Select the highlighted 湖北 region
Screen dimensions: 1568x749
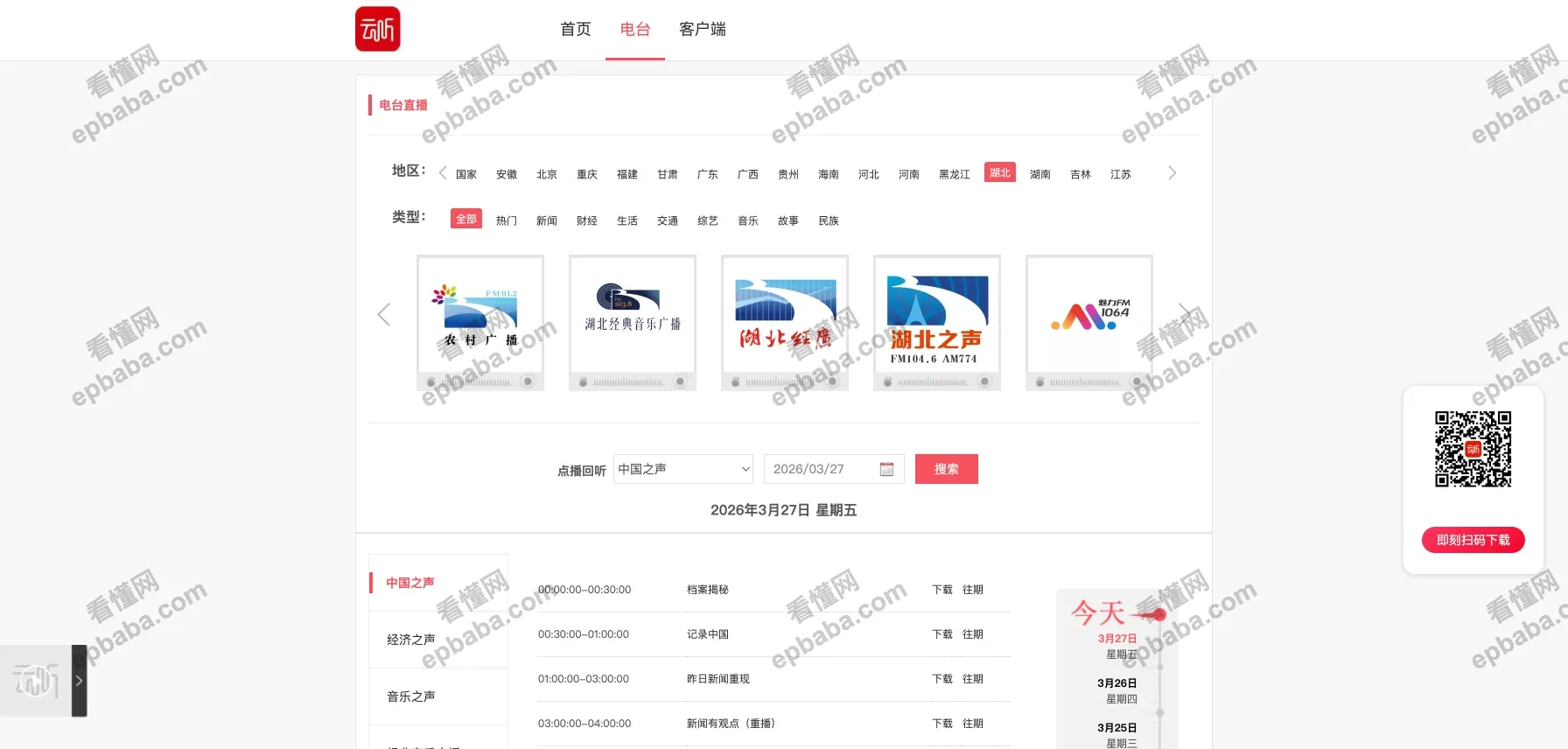1000,172
